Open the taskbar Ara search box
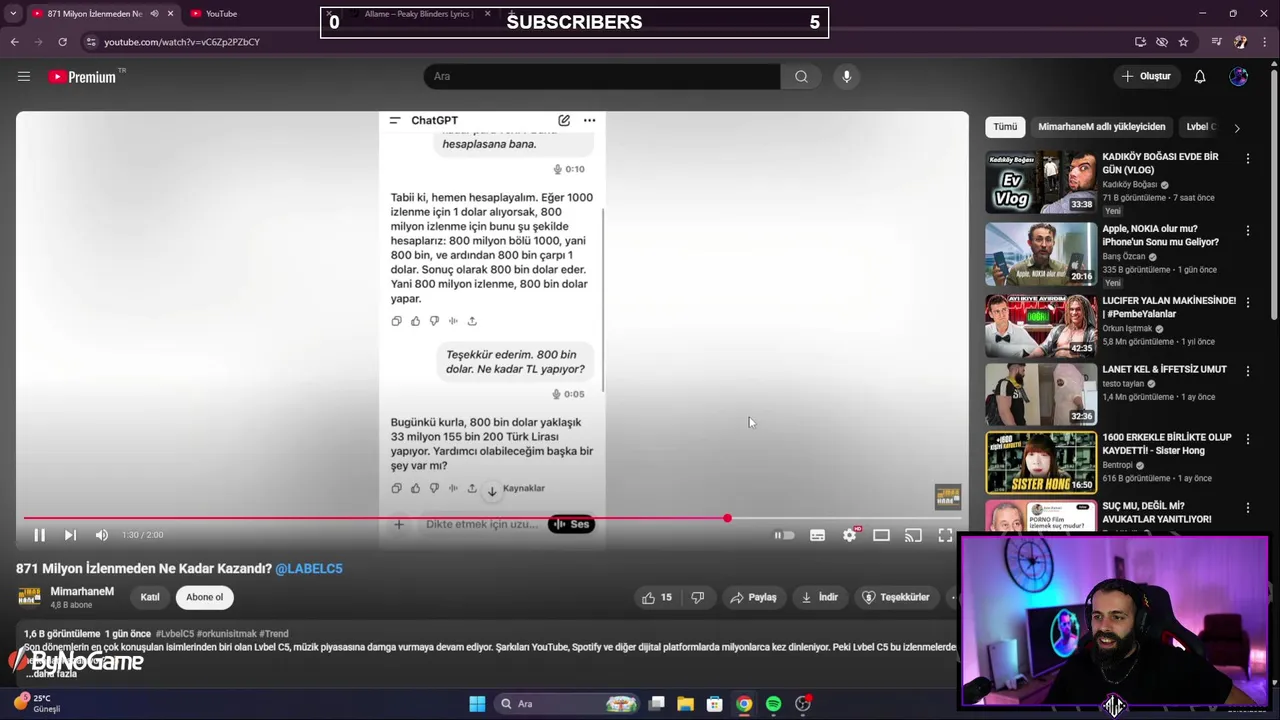The image size is (1280, 720). coord(568,704)
